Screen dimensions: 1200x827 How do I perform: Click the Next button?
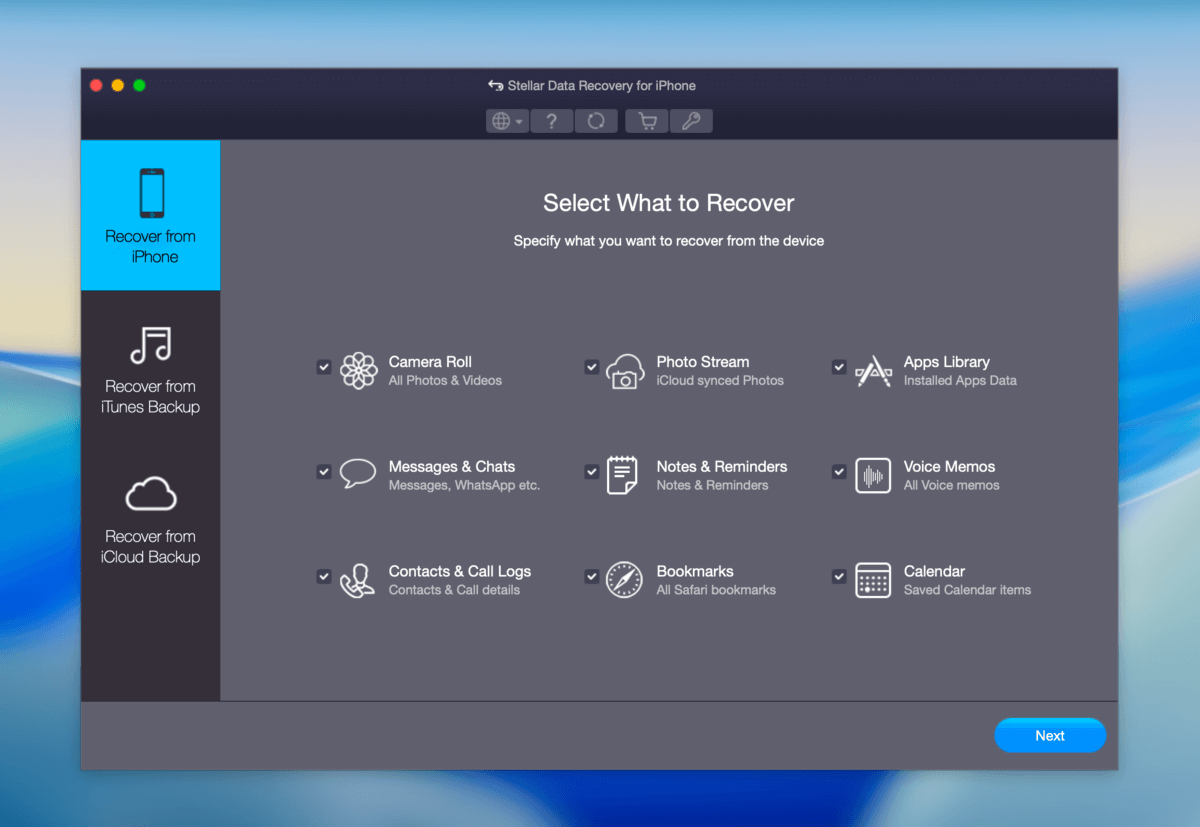pyautogui.click(x=1049, y=735)
